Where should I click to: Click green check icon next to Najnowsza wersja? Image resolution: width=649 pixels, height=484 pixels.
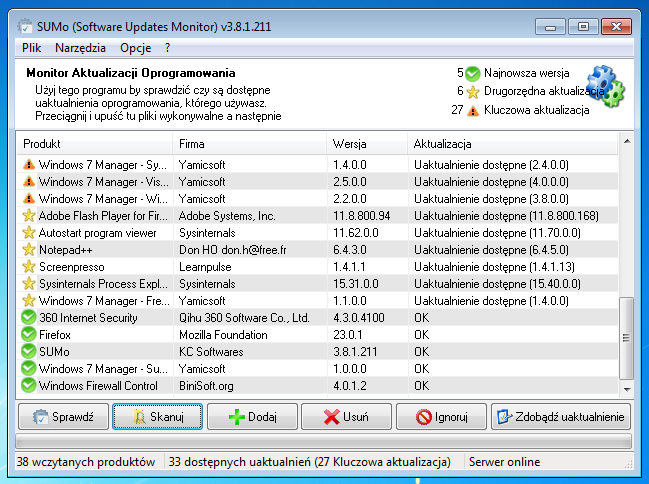472,74
